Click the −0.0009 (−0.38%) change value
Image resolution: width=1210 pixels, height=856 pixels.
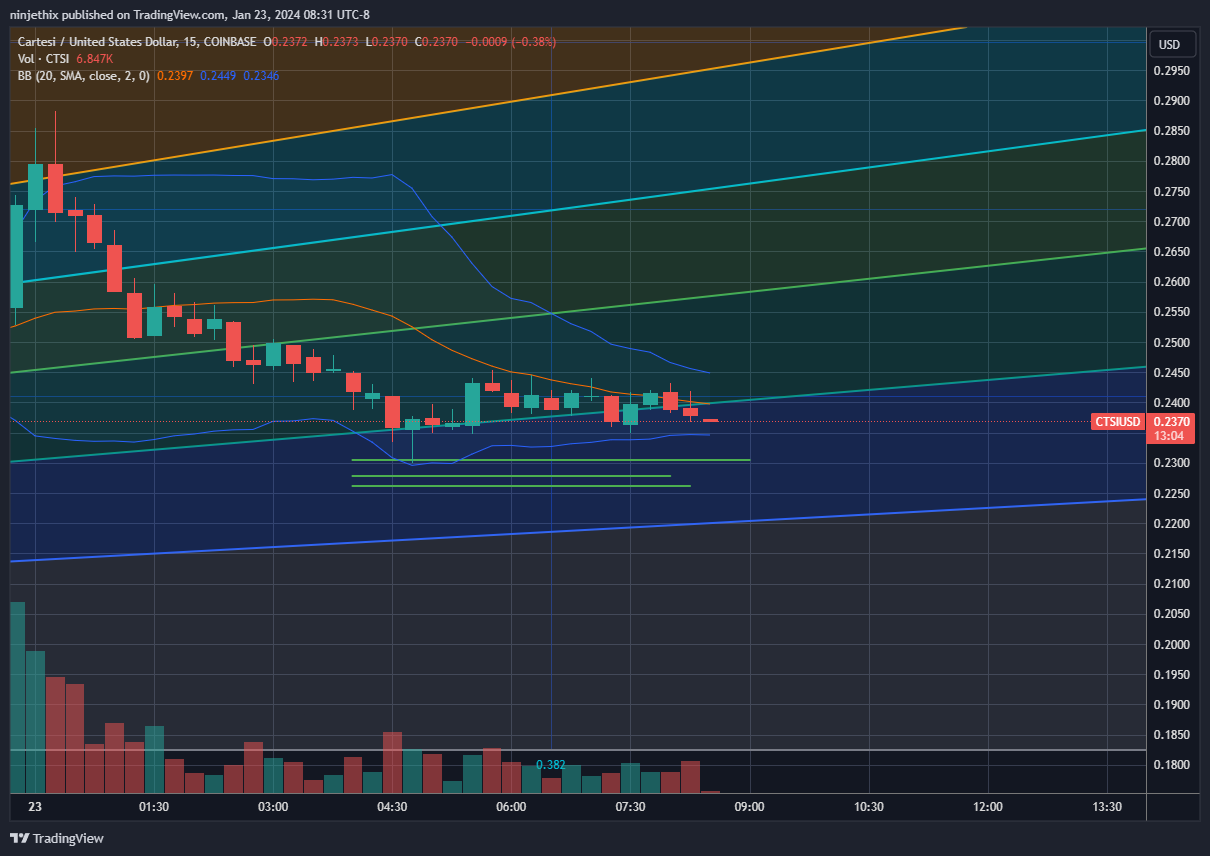click(513, 42)
